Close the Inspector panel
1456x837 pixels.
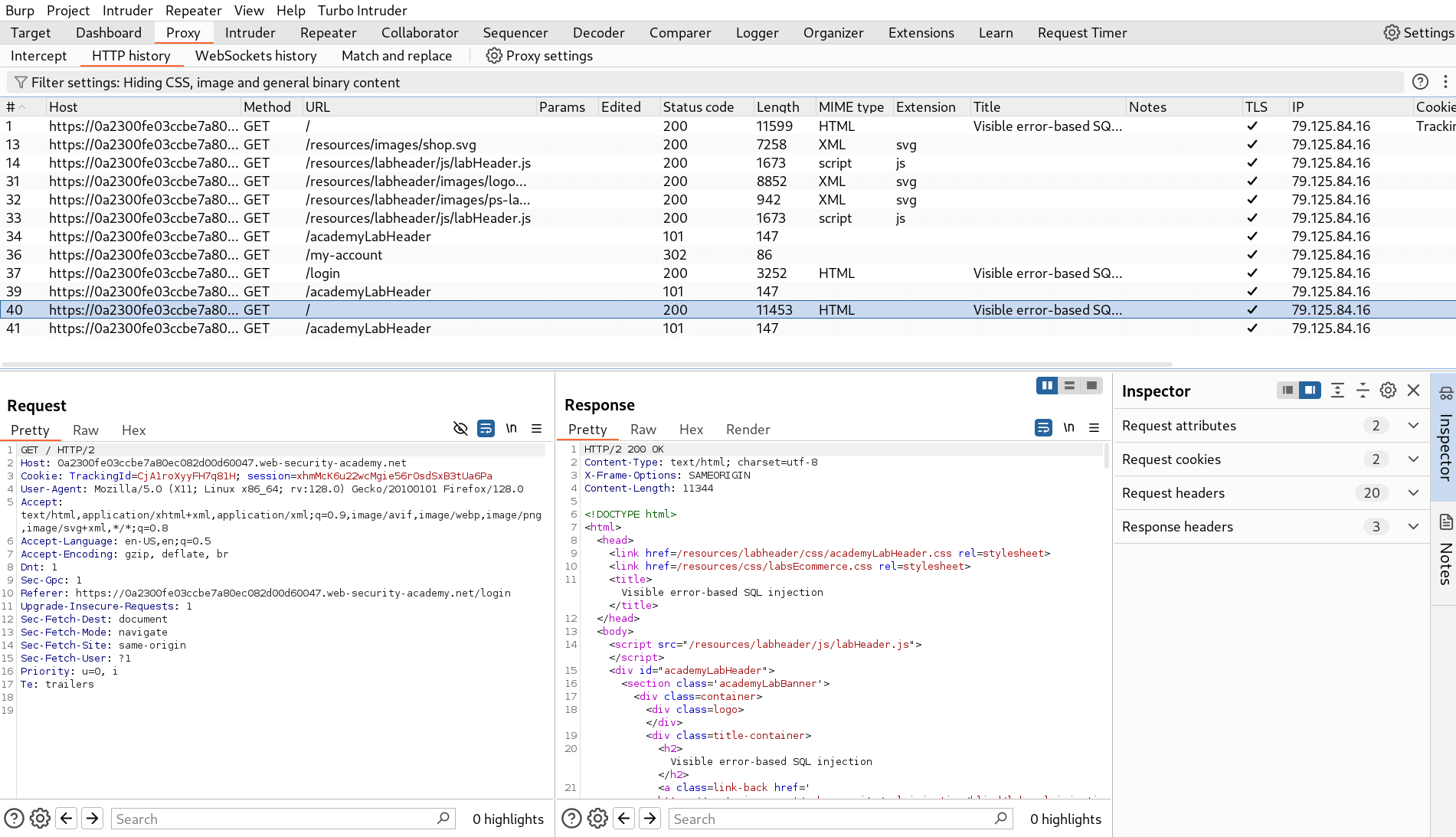pos(1414,391)
